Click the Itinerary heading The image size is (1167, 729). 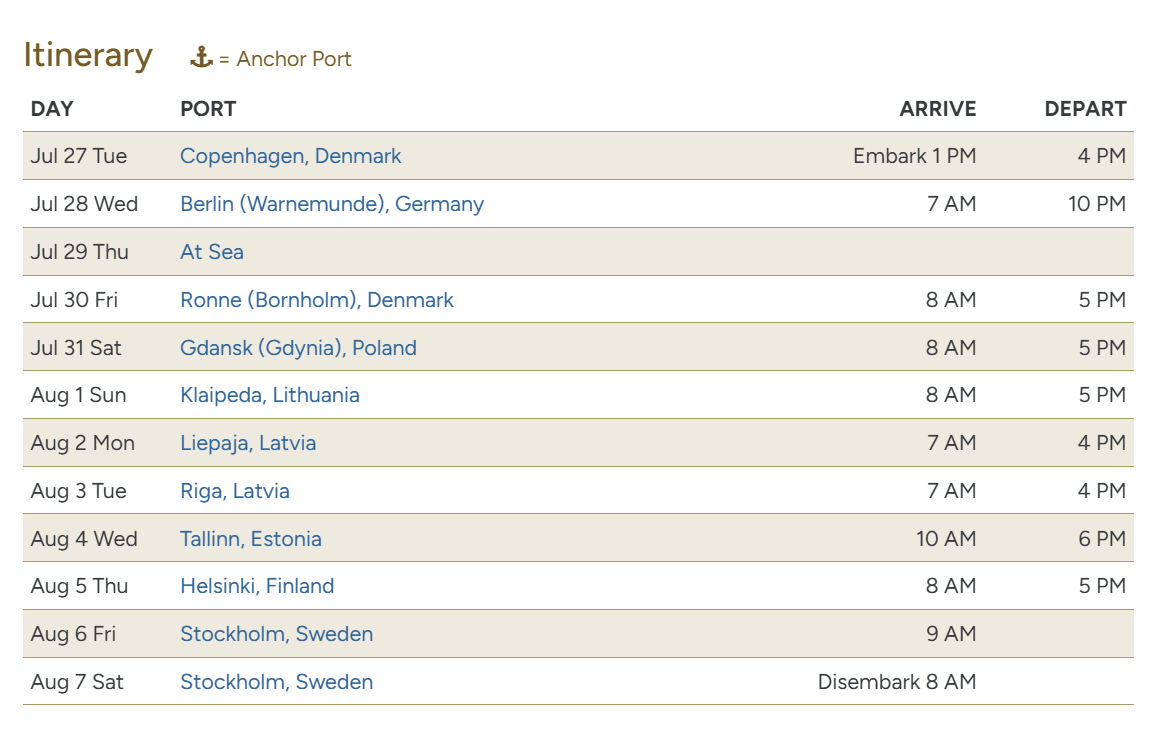(x=88, y=55)
